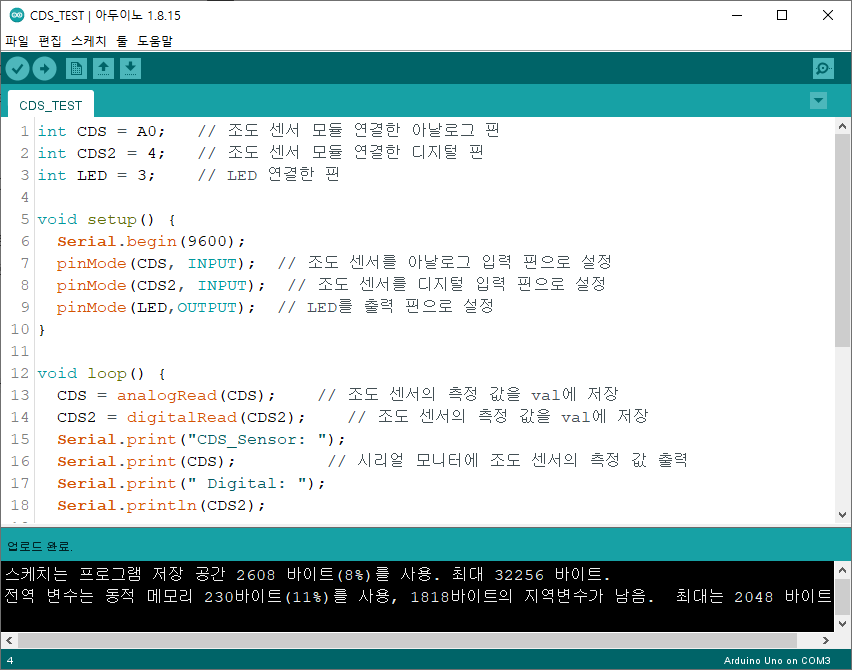Open the Serial Monitor magnifier icon
852x670 pixels.
tap(823, 68)
